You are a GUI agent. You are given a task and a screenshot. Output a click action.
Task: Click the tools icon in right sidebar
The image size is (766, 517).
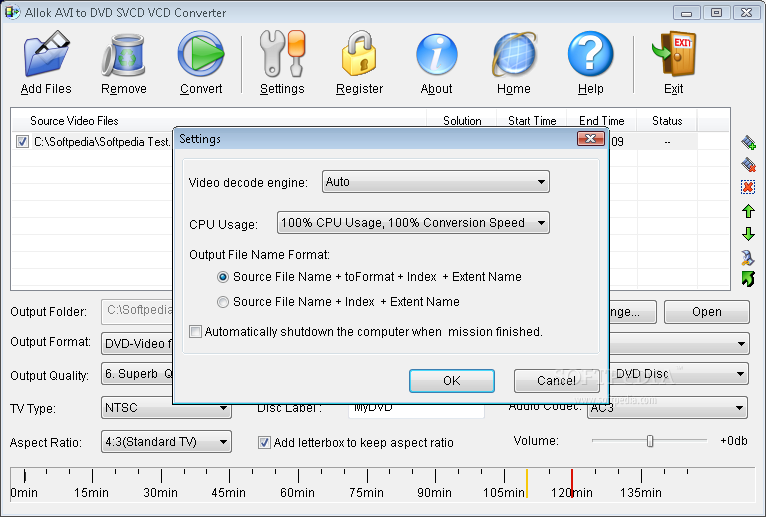point(748,257)
